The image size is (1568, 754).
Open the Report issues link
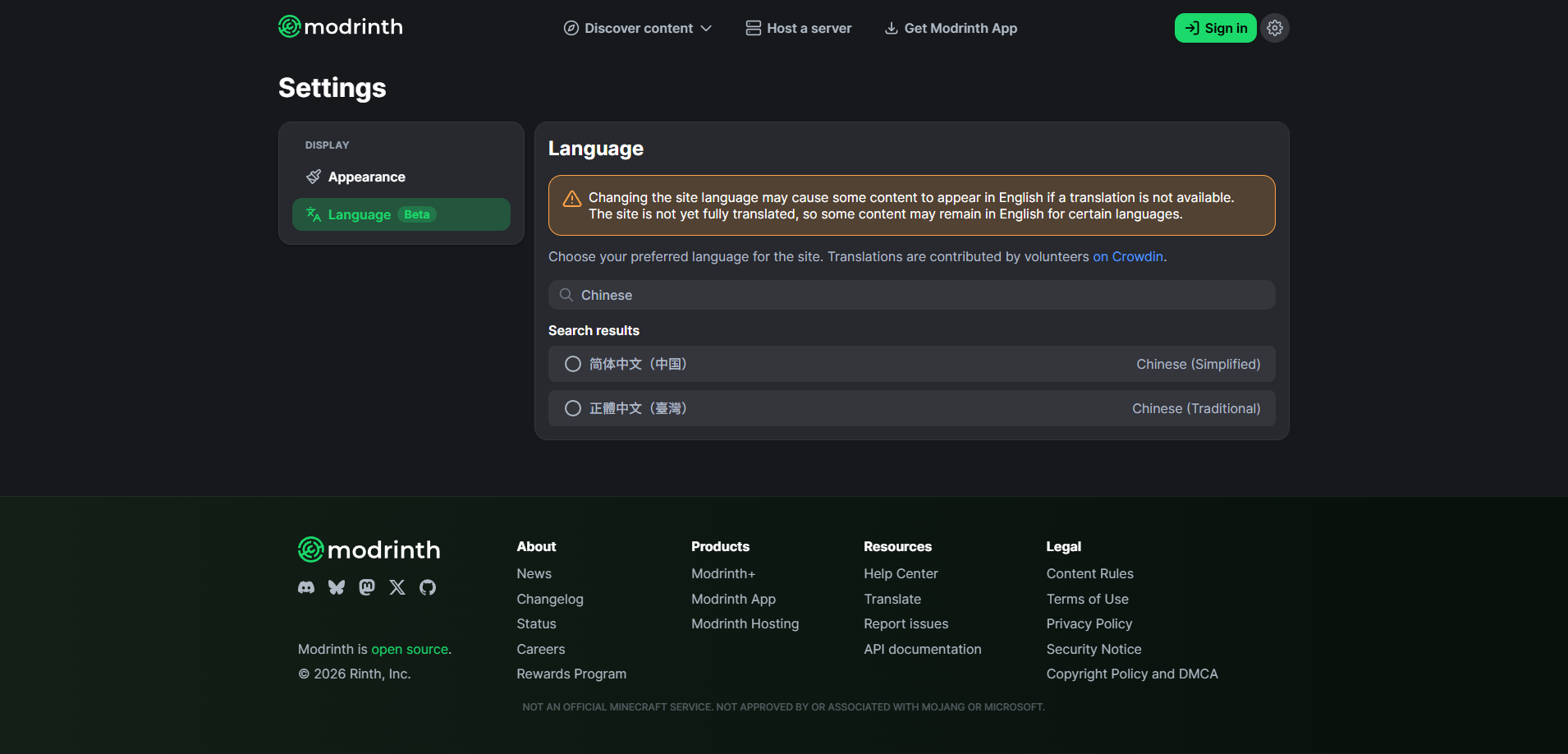pos(906,623)
